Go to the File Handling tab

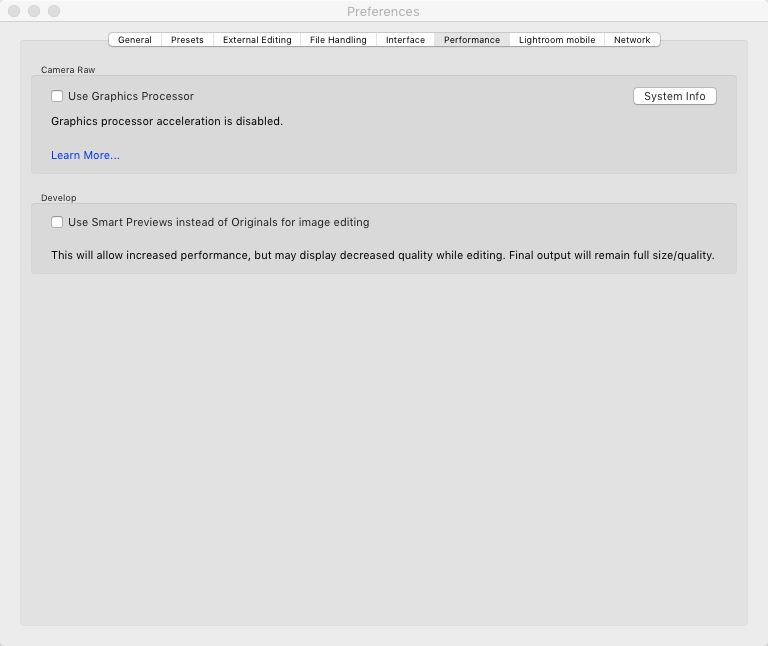pos(338,40)
